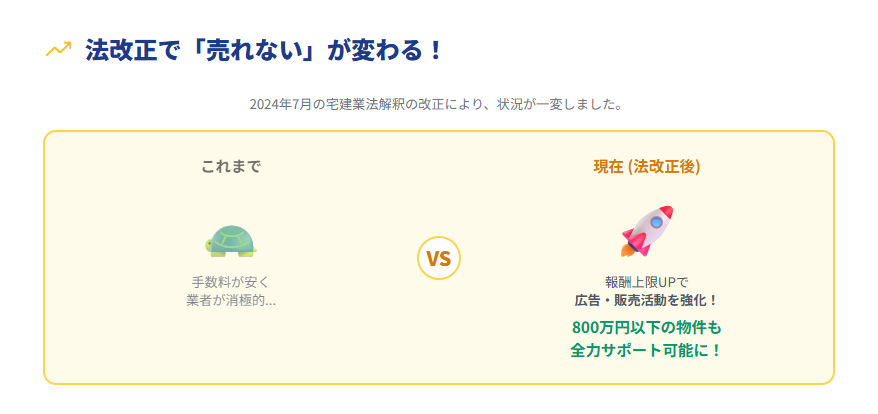Click the 業者が消極的... text line
This screenshot has height=414, width=878.
[x=231, y=300]
